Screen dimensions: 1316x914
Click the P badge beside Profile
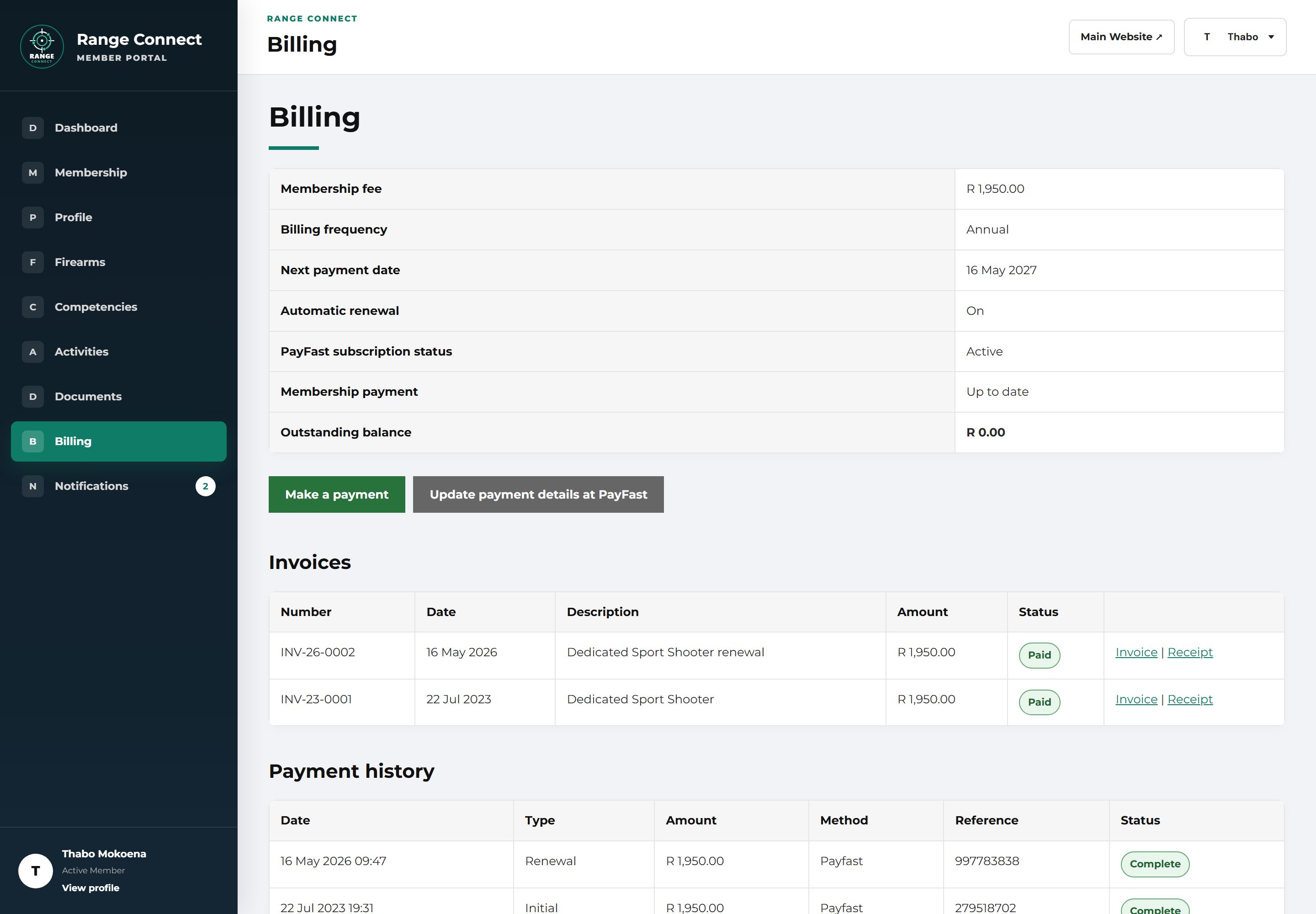coord(32,217)
